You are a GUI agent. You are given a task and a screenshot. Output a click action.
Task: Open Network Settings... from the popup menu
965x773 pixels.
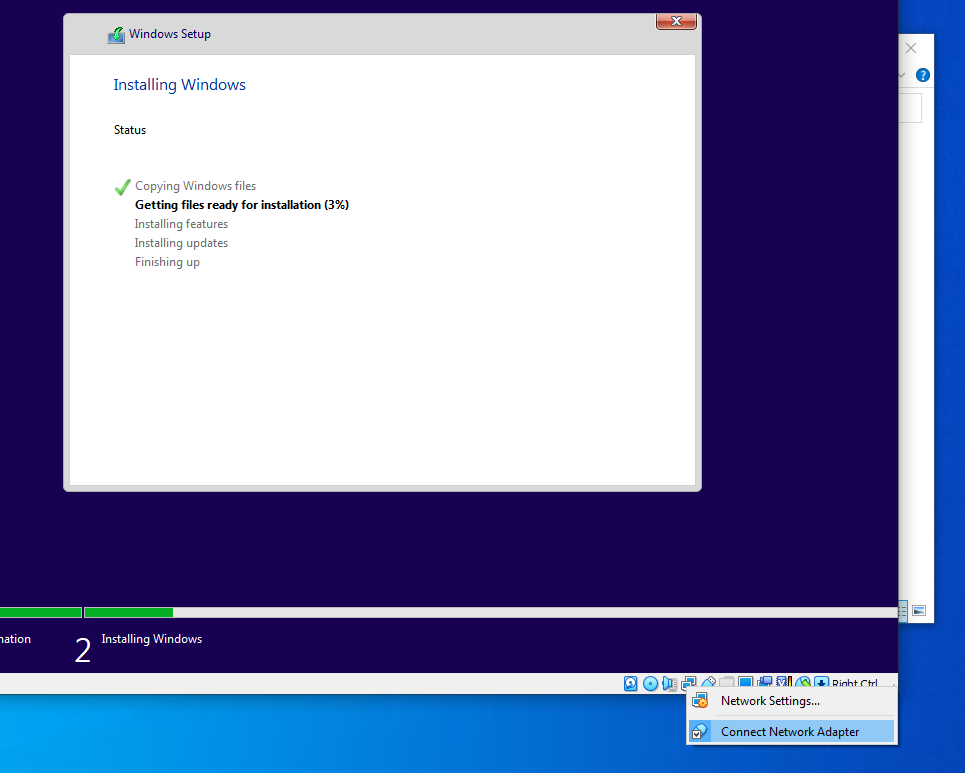(x=770, y=701)
